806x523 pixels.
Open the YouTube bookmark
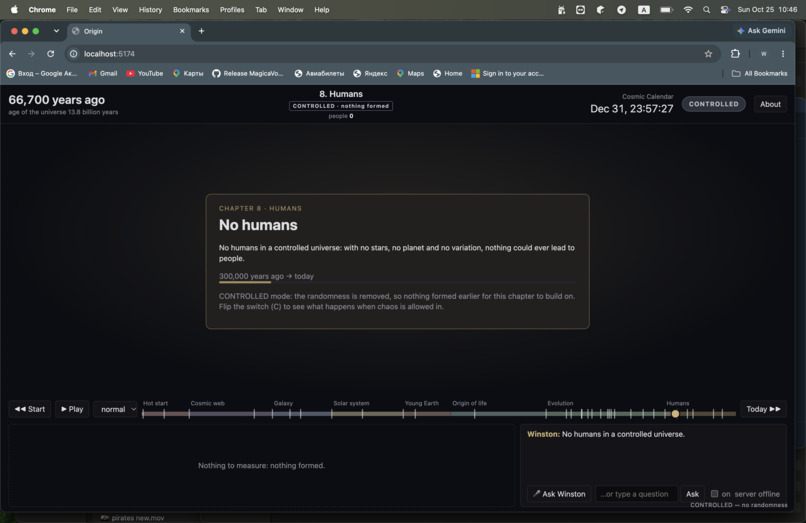click(x=144, y=74)
